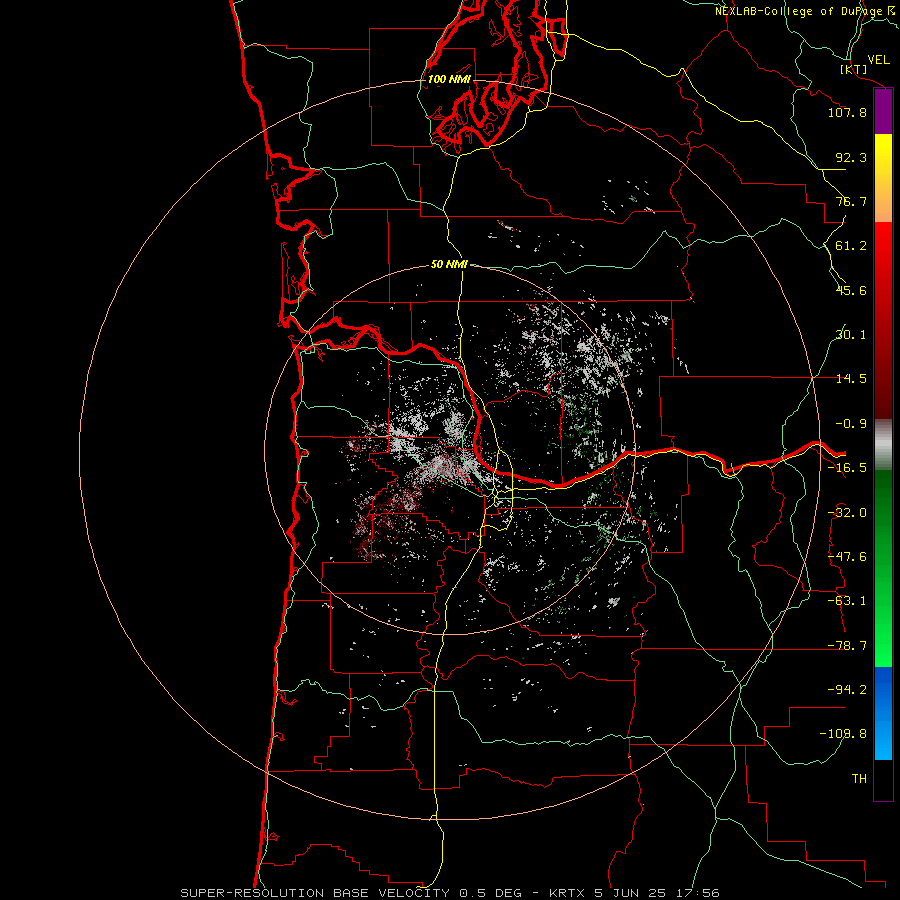Click the -63.1 velocity scale value
The width and height of the screenshot is (900, 900).
[x=847, y=601]
